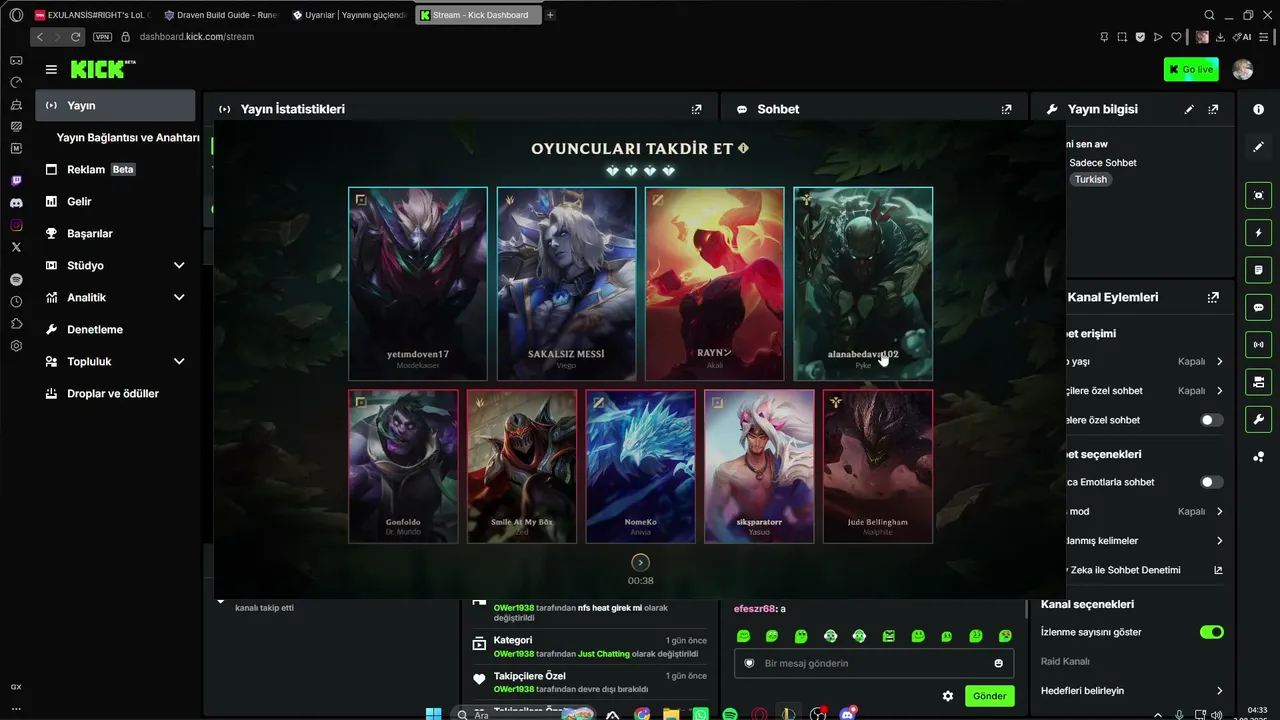Click the green Go live button
This screenshot has height=720, width=1280.
point(1191,69)
